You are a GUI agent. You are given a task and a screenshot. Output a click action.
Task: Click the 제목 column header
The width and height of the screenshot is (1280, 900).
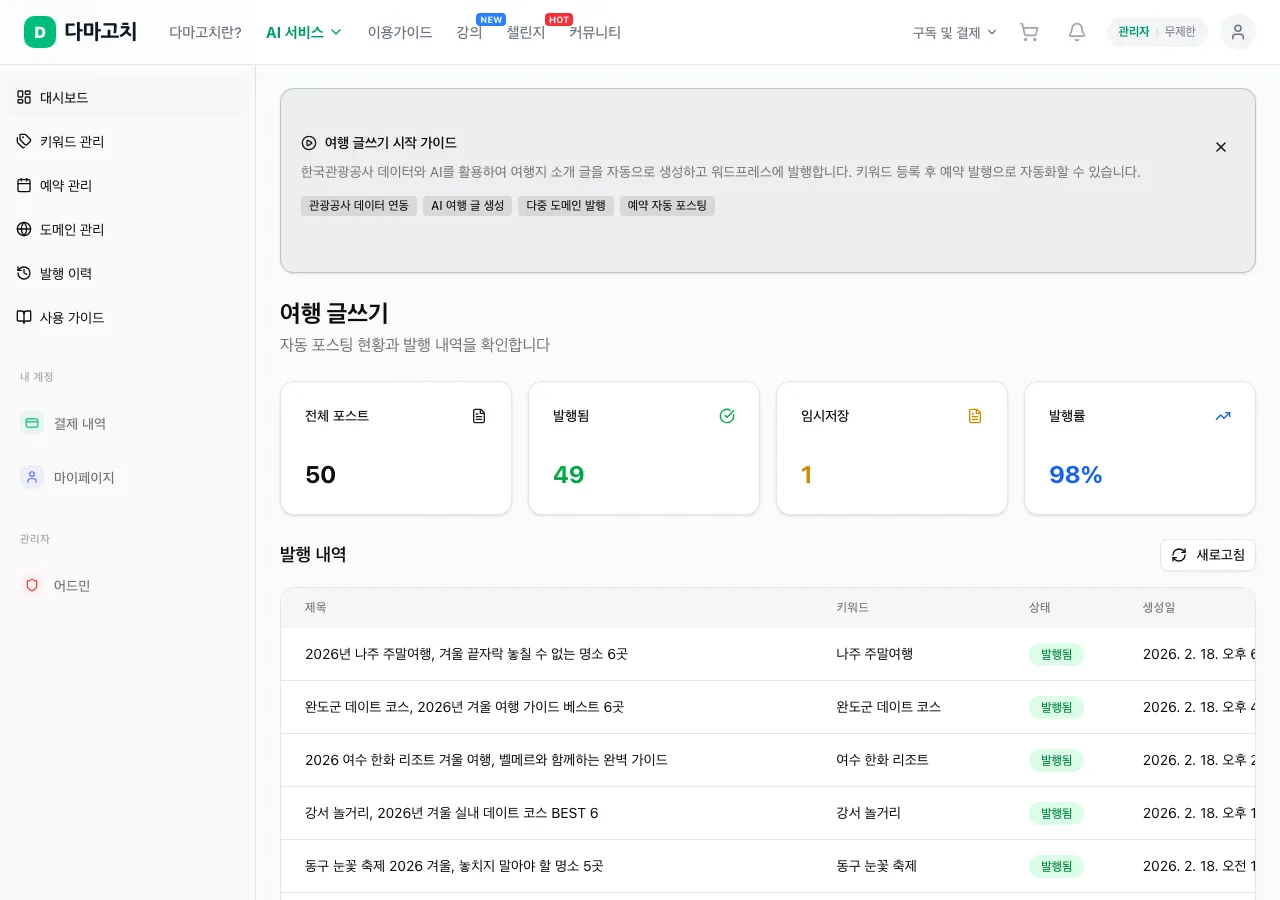click(316, 607)
